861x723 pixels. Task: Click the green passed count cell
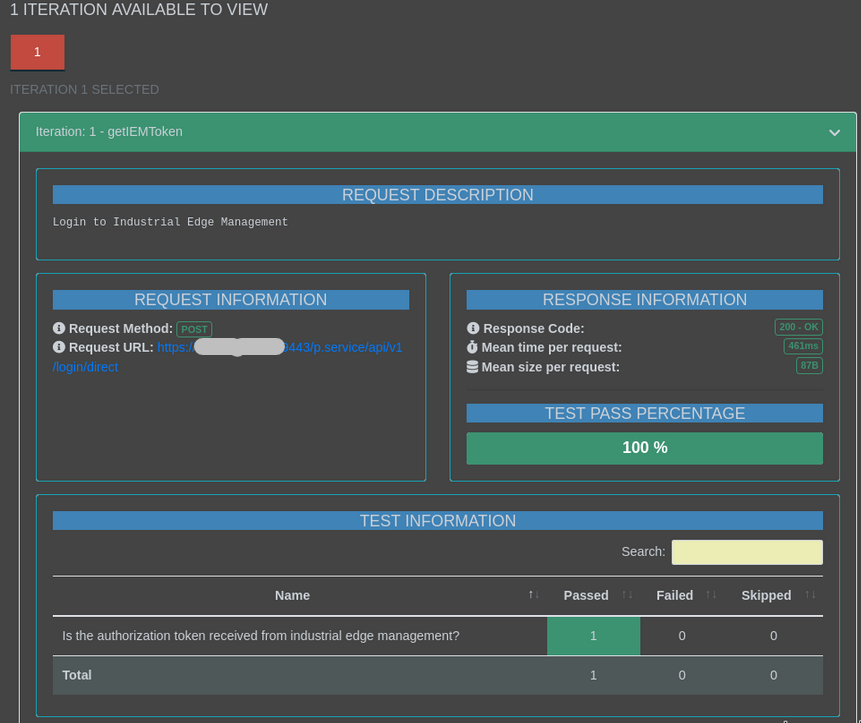[593, 636]
